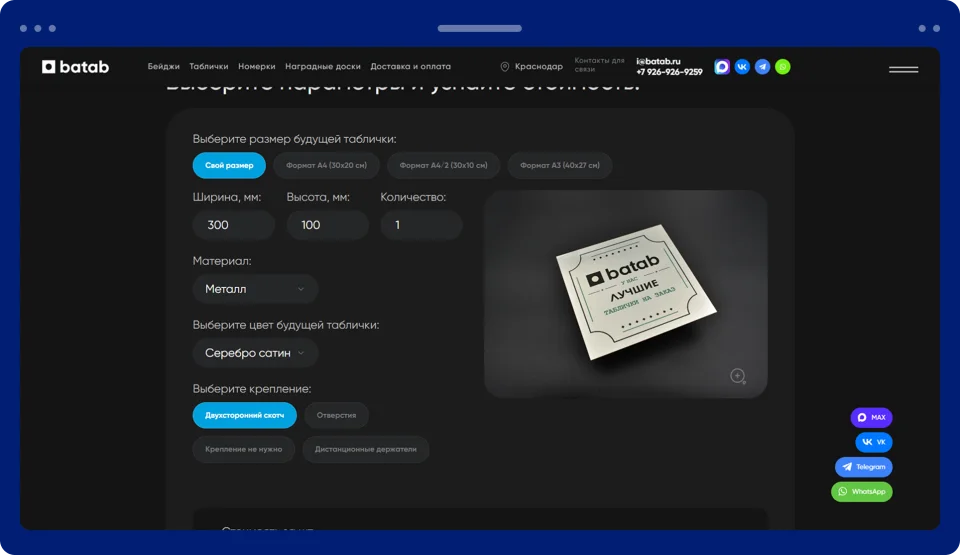Choose Крепление не нужно option
The height and width of the screenshot is (555, 960).
244,449
